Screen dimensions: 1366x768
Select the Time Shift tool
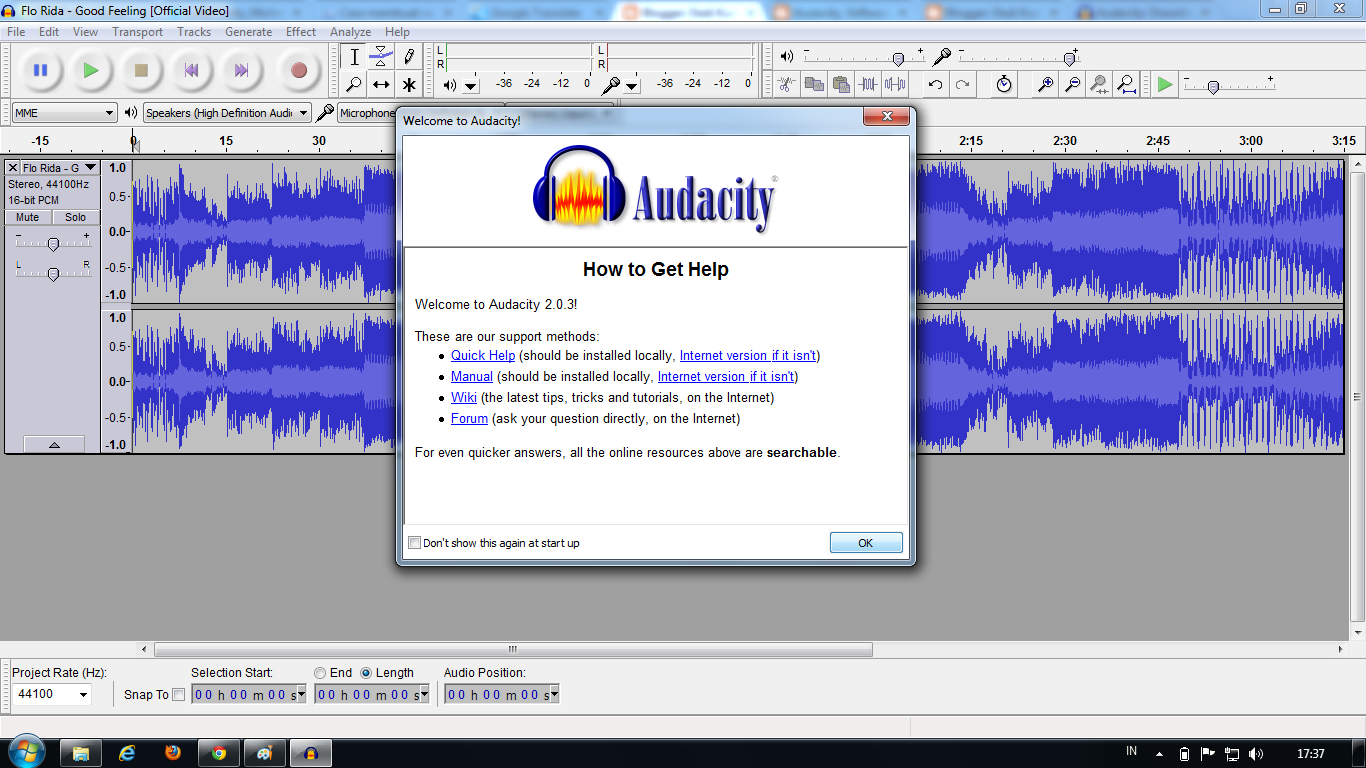(x=380, y=85)
